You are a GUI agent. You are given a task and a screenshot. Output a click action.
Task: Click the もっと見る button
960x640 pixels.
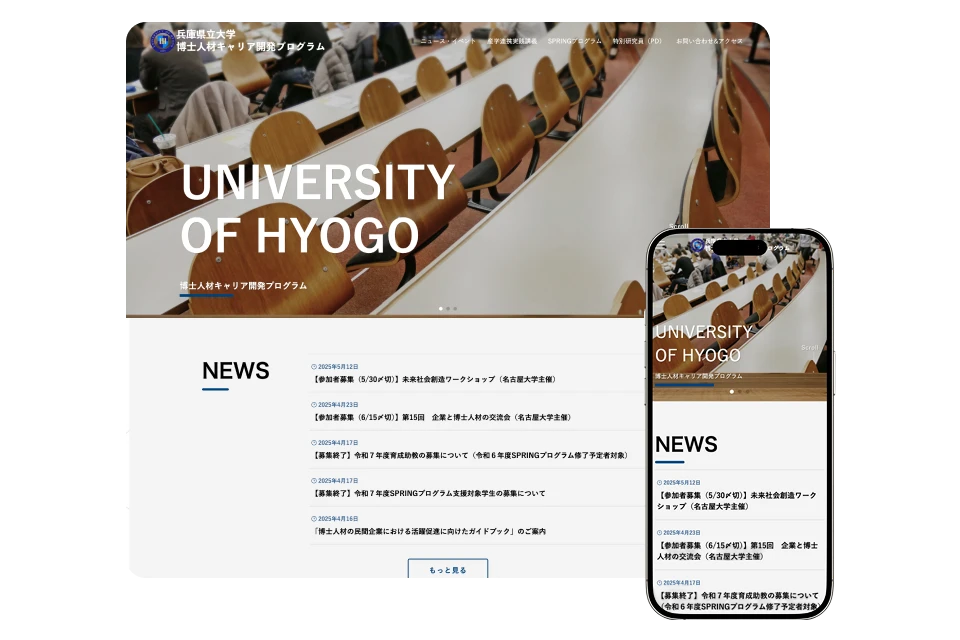(x=448, y=569)
